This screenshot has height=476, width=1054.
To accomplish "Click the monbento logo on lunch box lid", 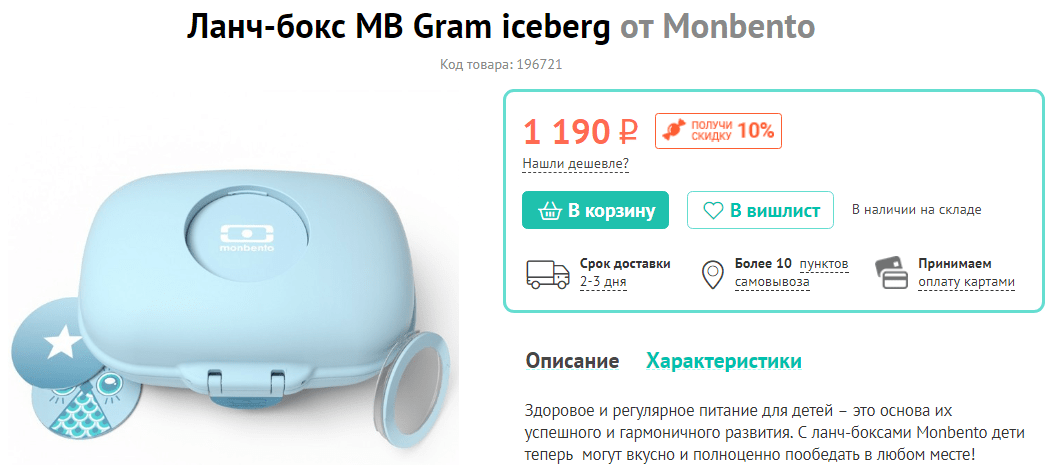I will (246, 239).
